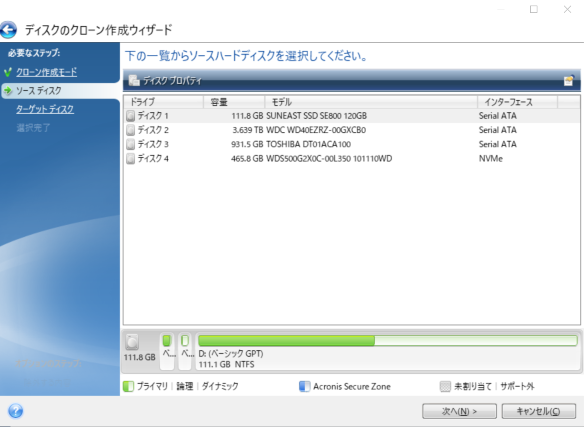Viewport: 584px width, 427px height.
Task: Click the D: partition usage bar
Action: click(x=387, y=341)
